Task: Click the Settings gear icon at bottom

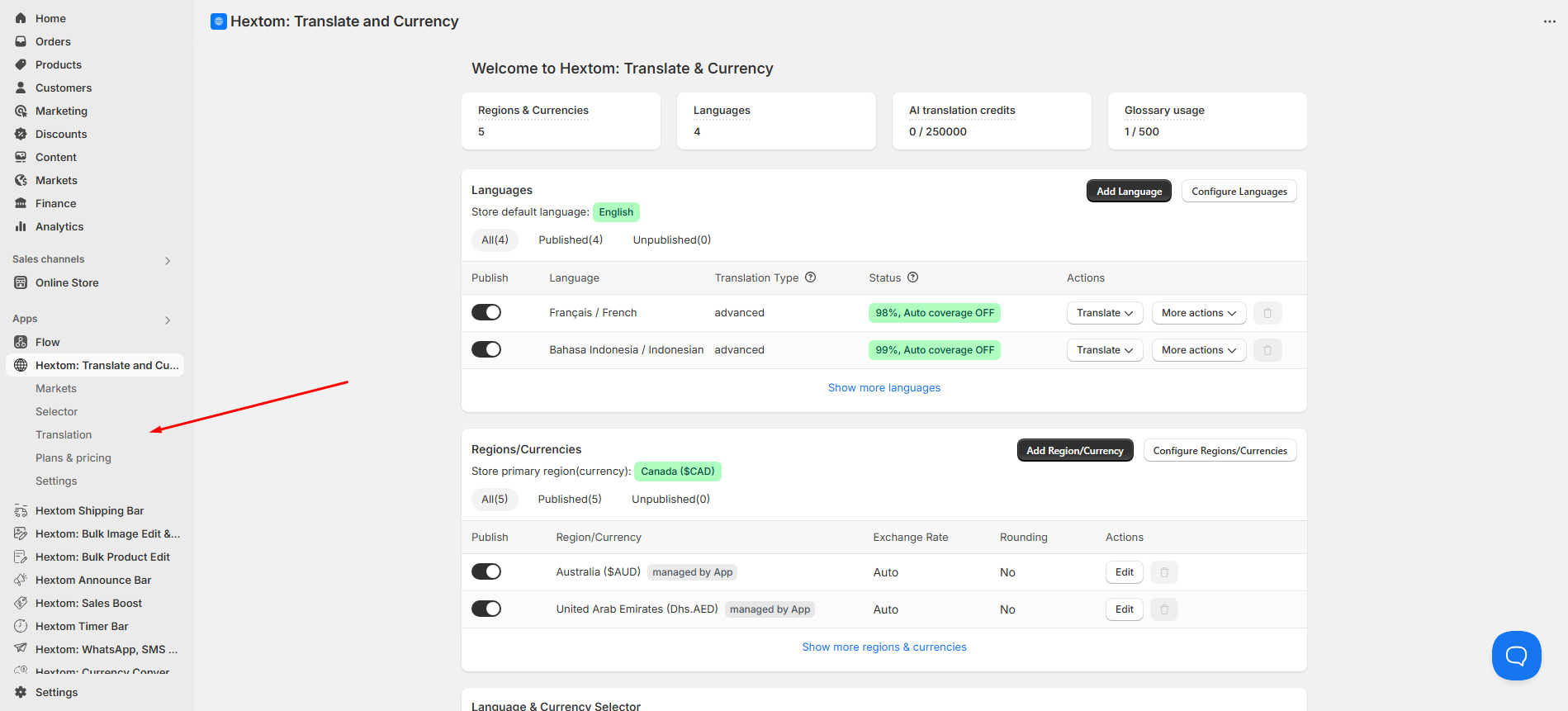Action: pyautogui.click(x=21, y=692)
